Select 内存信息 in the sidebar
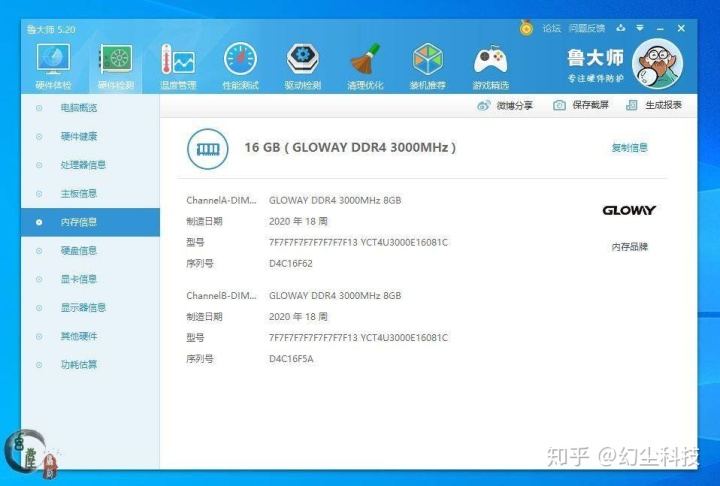 [x=90, y=222]
